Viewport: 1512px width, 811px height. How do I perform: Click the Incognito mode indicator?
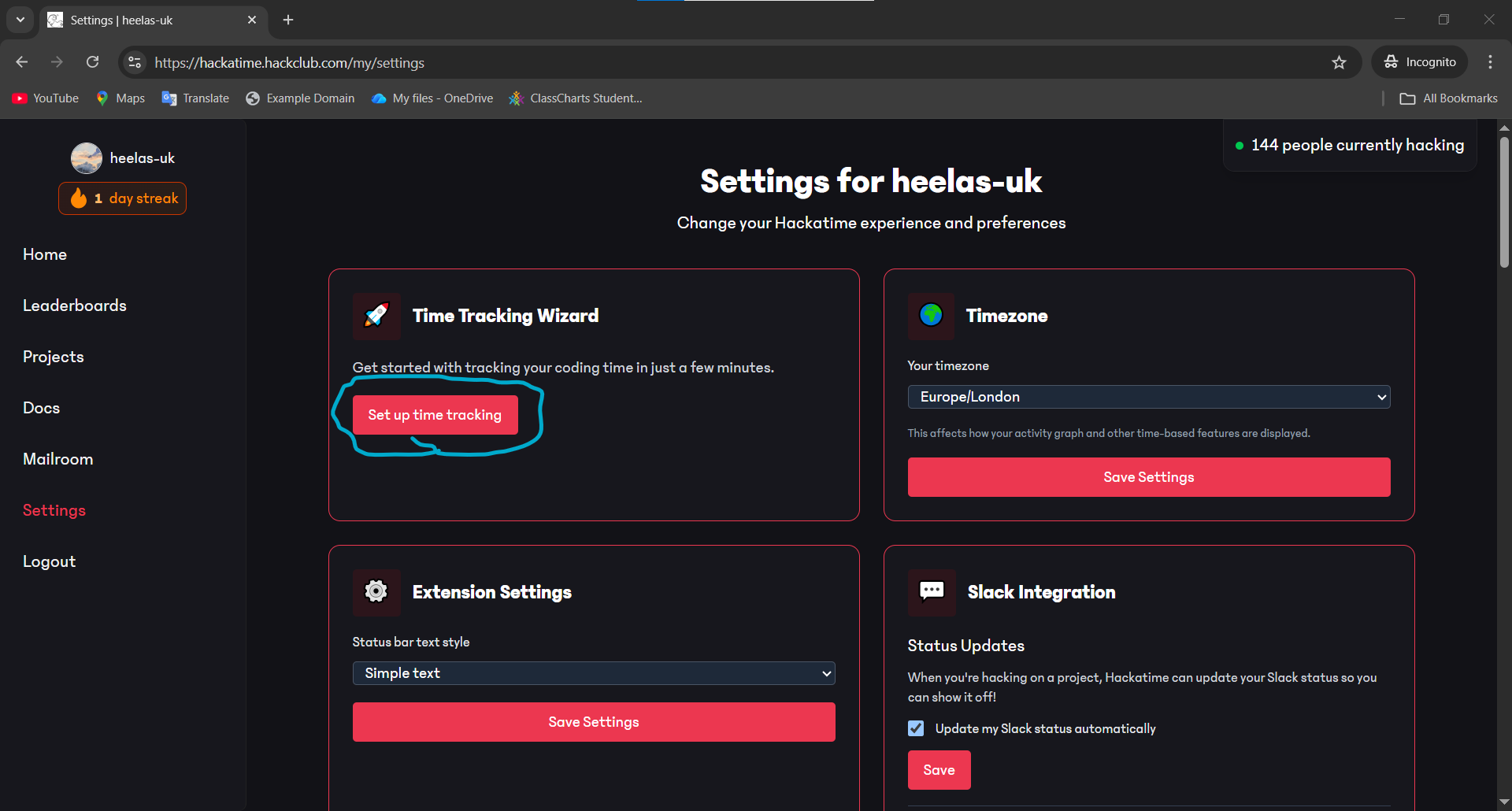[x=1419, y=61]
